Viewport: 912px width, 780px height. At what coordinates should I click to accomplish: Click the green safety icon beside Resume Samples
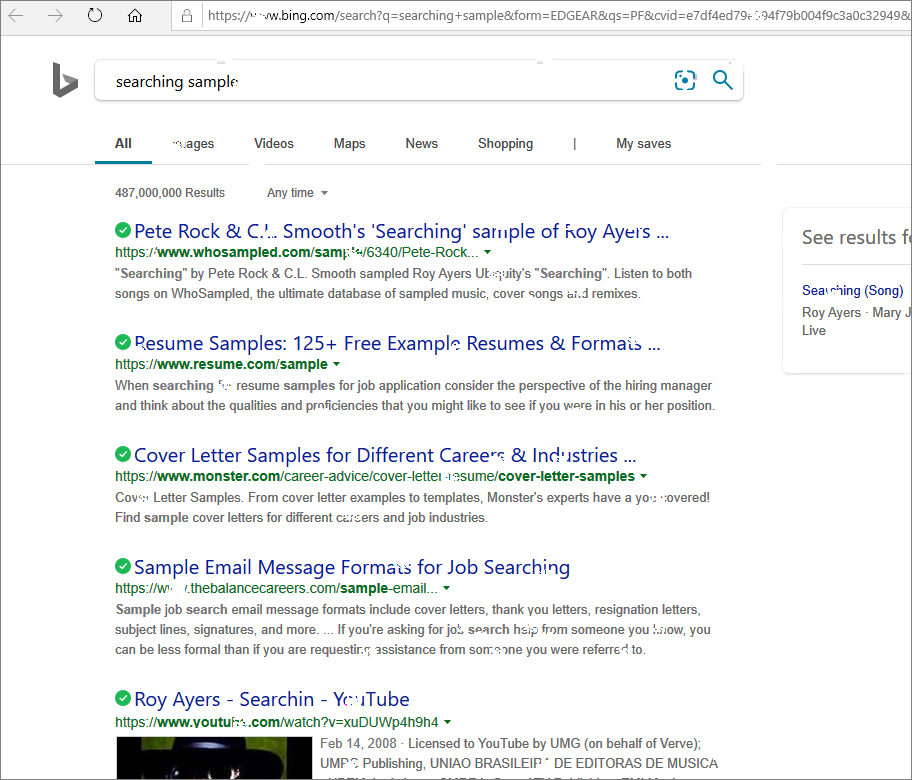122,340
